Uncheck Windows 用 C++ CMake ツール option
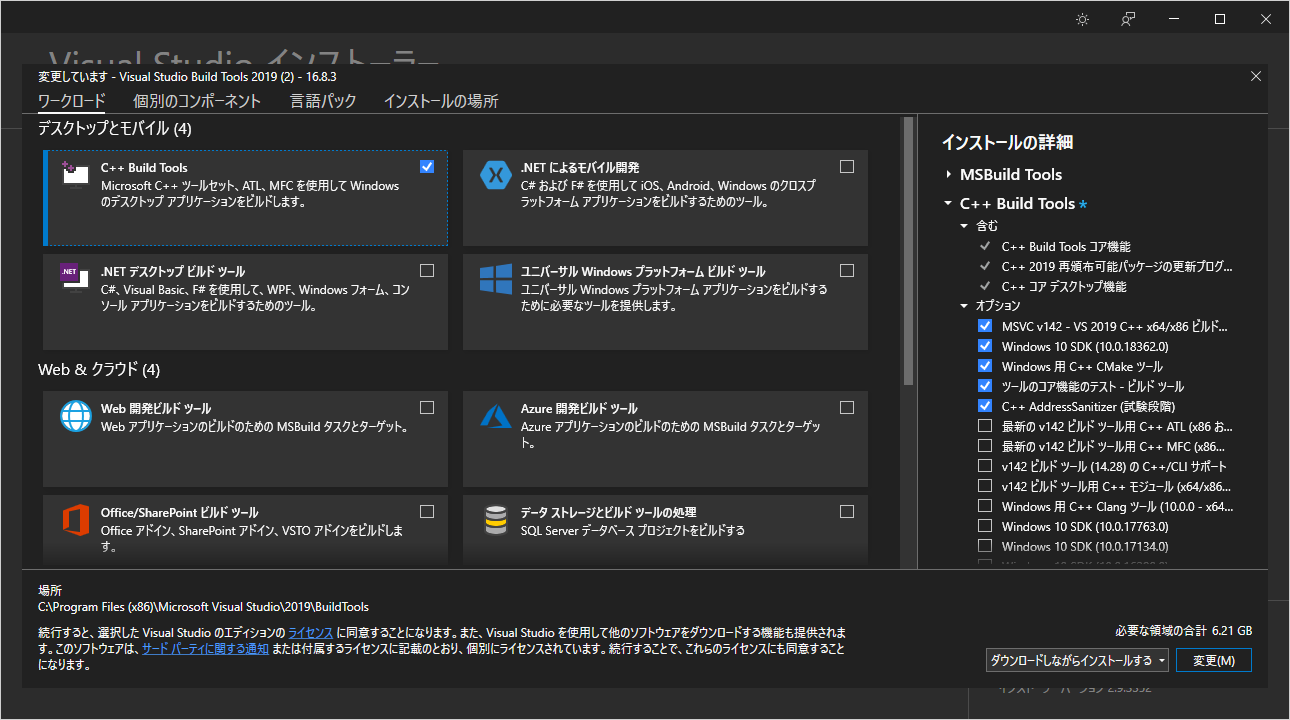The image size is (1290, 720). tap(985, 366)
